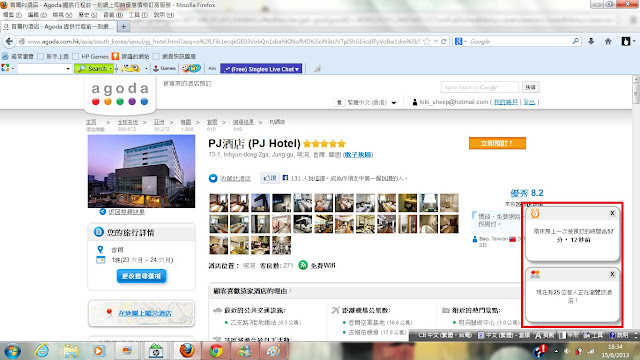Expand the green Search button dropdown arrow
The height and width of the screenshot is (360, 640).
tap(111, 69)
